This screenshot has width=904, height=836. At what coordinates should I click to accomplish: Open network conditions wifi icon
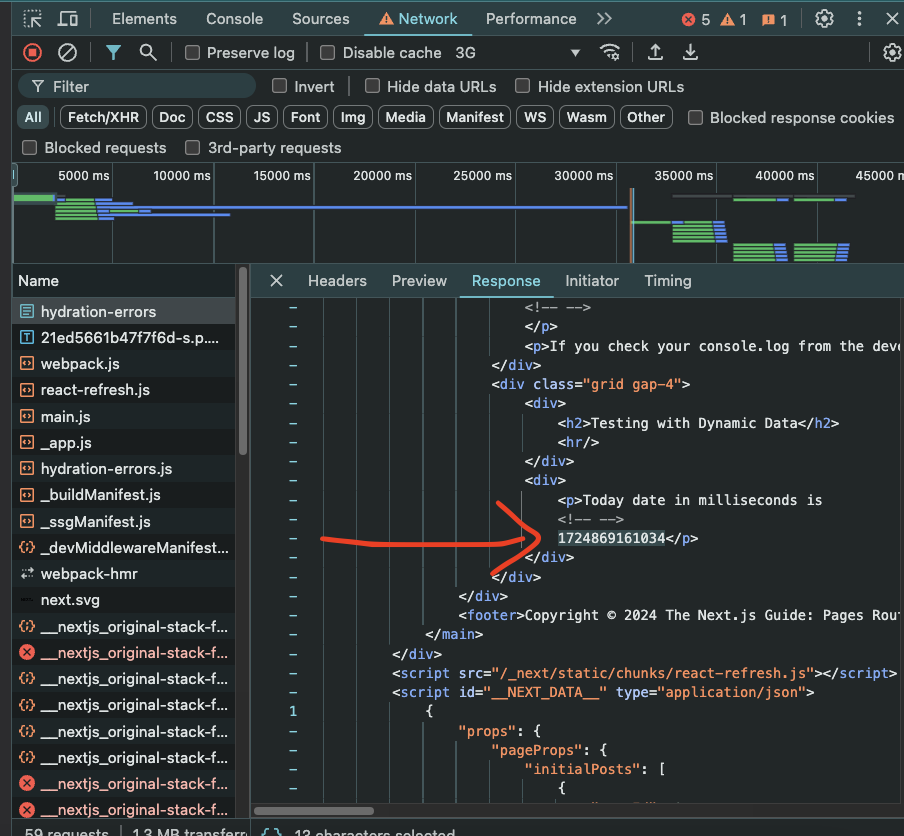point(609,53)
